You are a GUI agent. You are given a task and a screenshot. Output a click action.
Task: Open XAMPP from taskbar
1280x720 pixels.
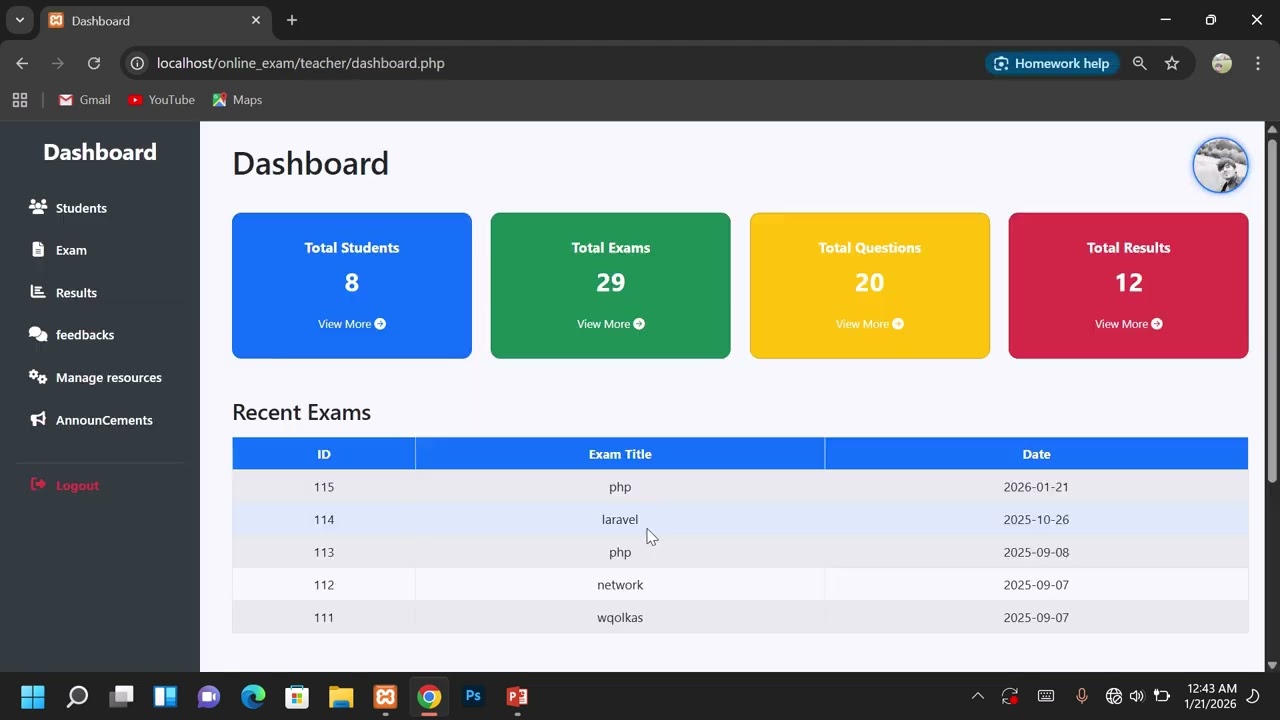[x=385, y=696]
